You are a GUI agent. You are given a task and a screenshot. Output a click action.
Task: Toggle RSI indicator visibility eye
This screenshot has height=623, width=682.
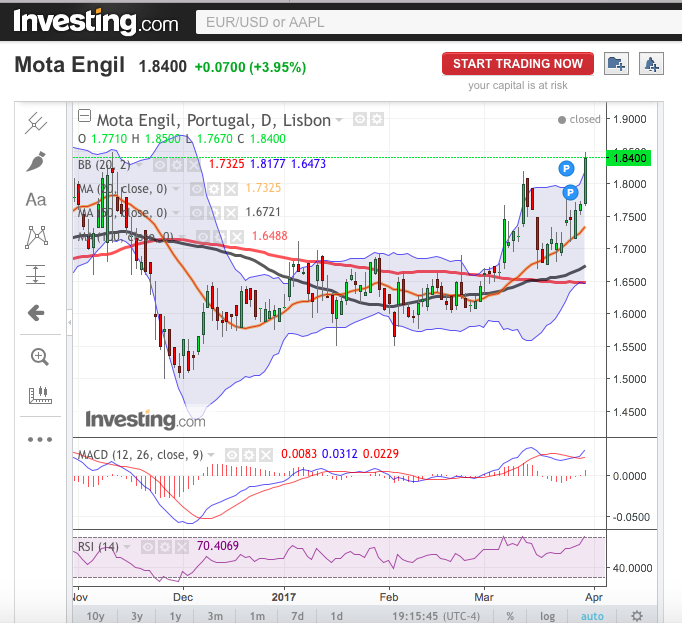pyautogui.click(x=147, y=547)
